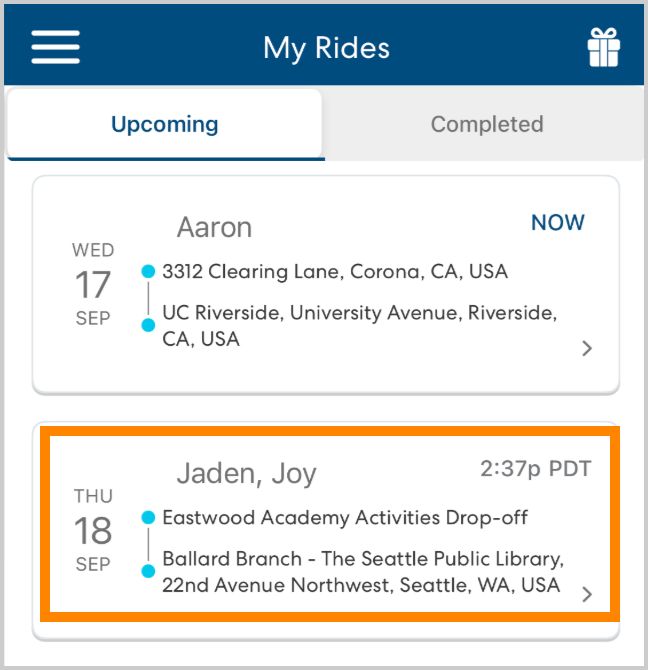
Task: Expand Jaden, Joy ride details chevron
Action: tap(587, 594)
